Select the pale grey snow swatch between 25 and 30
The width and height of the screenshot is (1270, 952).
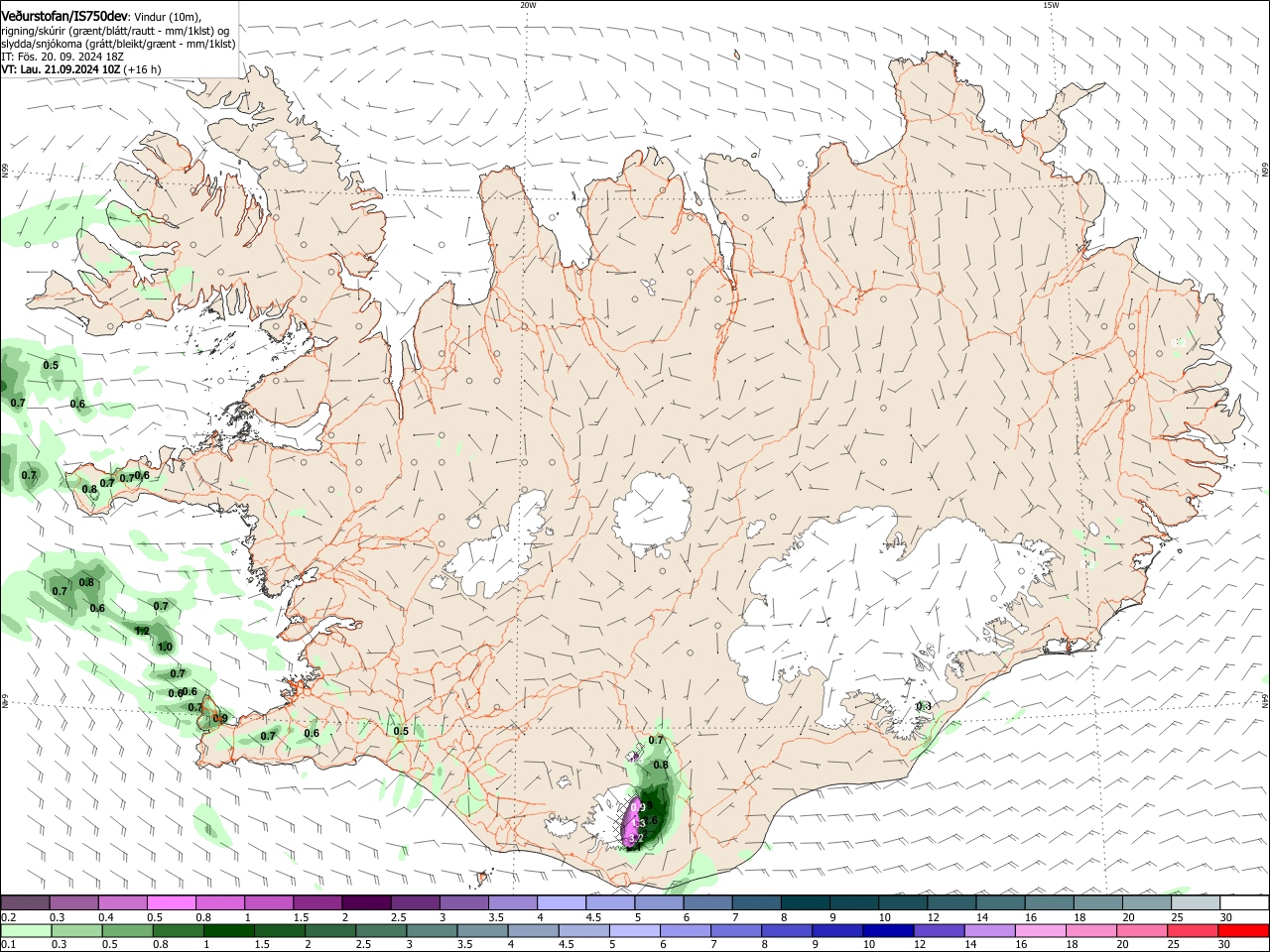pyautogui.click(x=1196, y=903)
